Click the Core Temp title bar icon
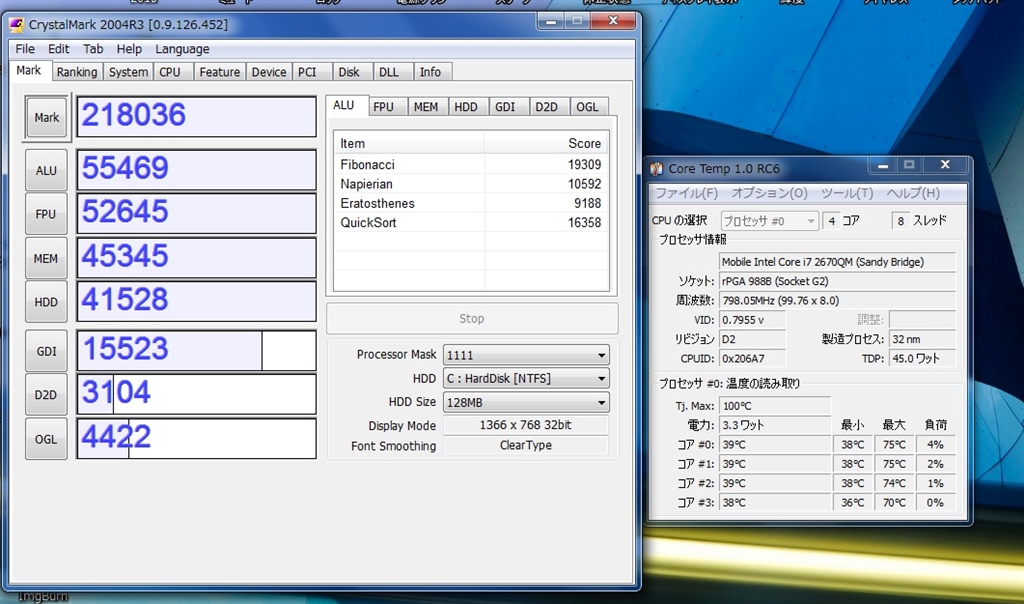This screenshot has height=604, width=1024. [x=656, y=168]
